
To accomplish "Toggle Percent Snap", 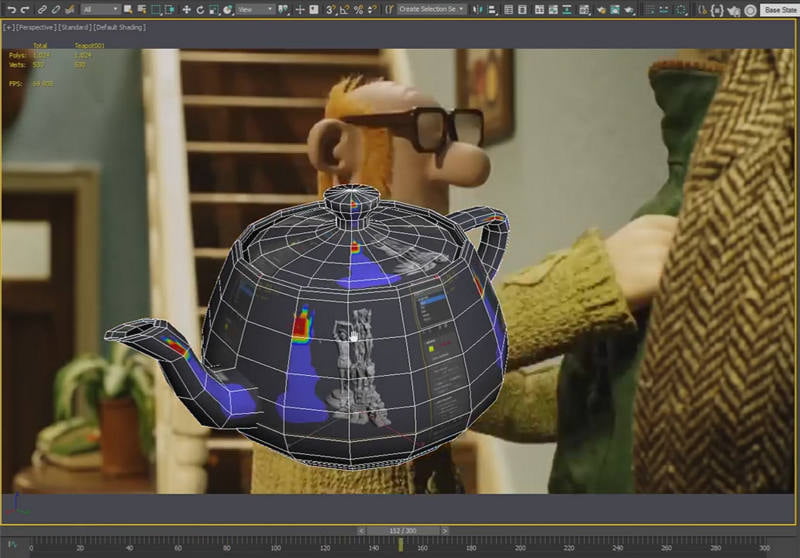I will tap(358, 10).
